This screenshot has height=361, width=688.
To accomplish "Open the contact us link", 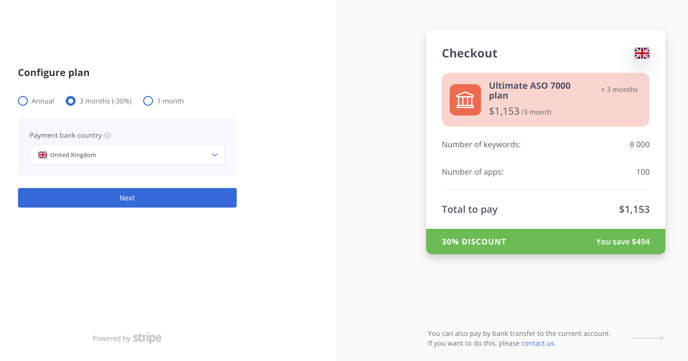I will [x=538, y=343].
